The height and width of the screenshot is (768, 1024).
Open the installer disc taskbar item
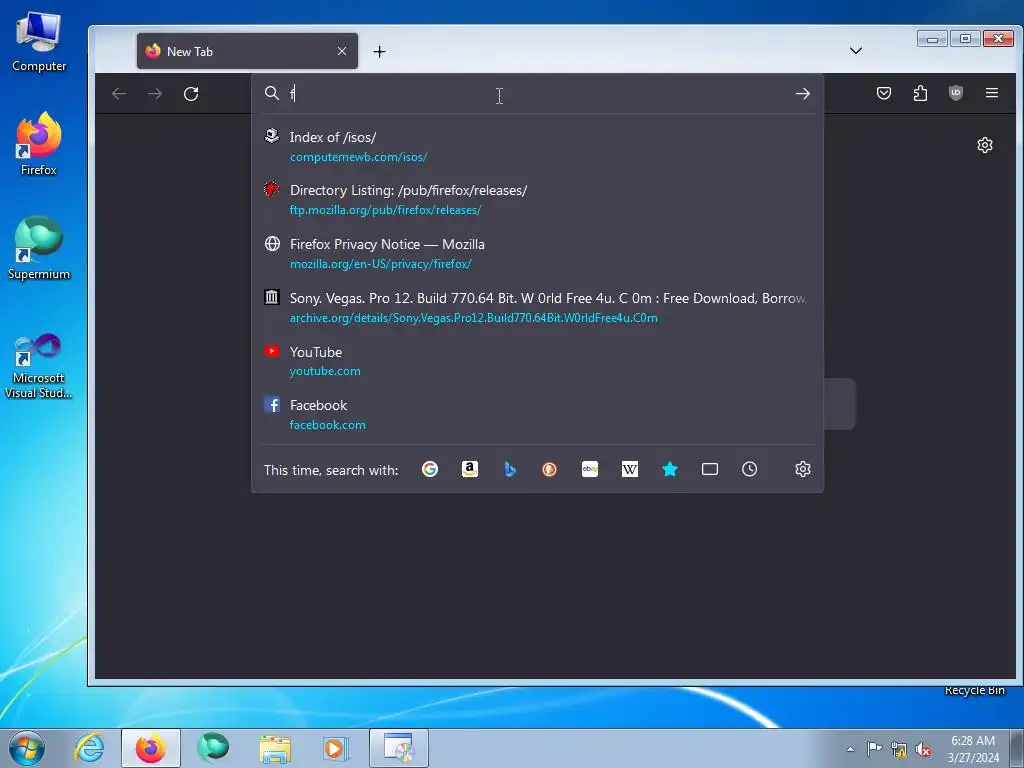click(x=399, y=748)
